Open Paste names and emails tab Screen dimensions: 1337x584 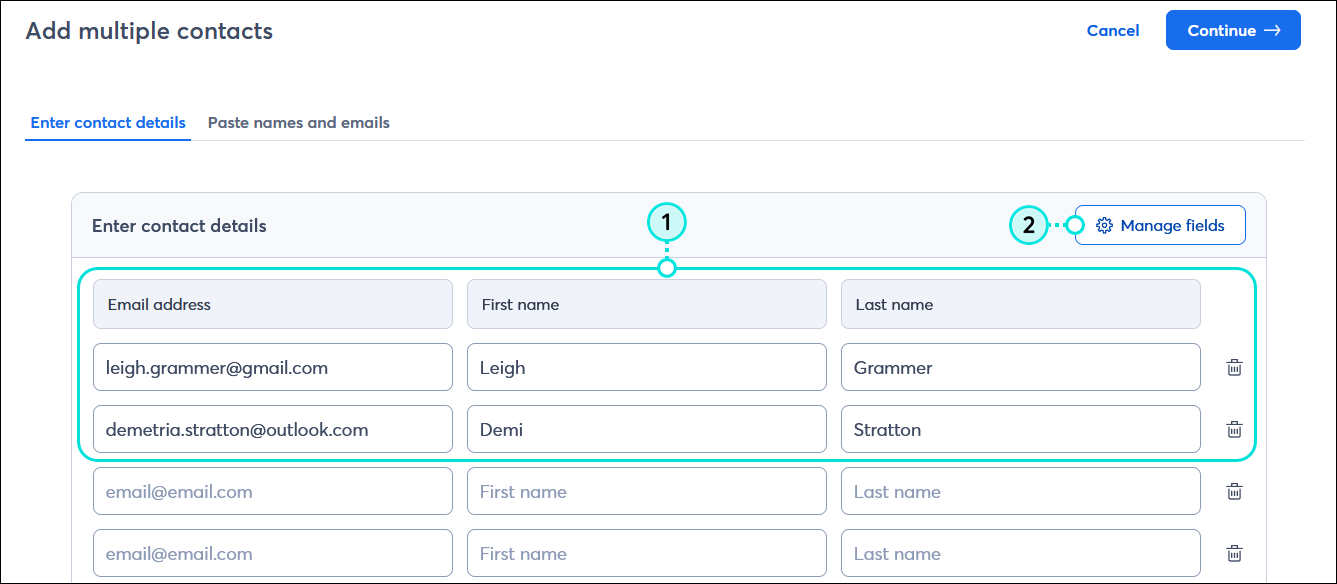pyautogui.click(x=299, y=123)
